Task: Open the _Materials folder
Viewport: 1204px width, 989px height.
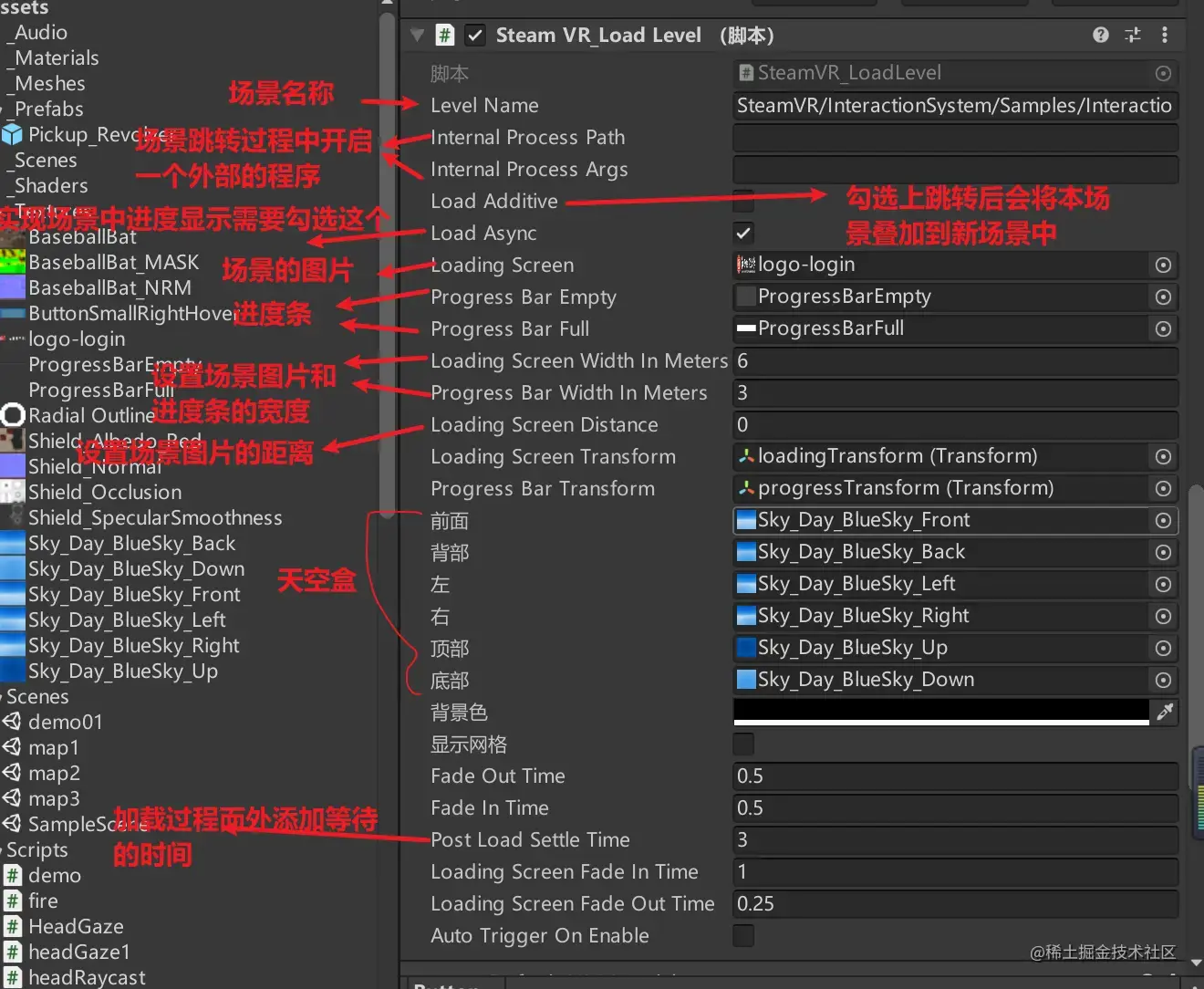Action: (x=53, y=57)
